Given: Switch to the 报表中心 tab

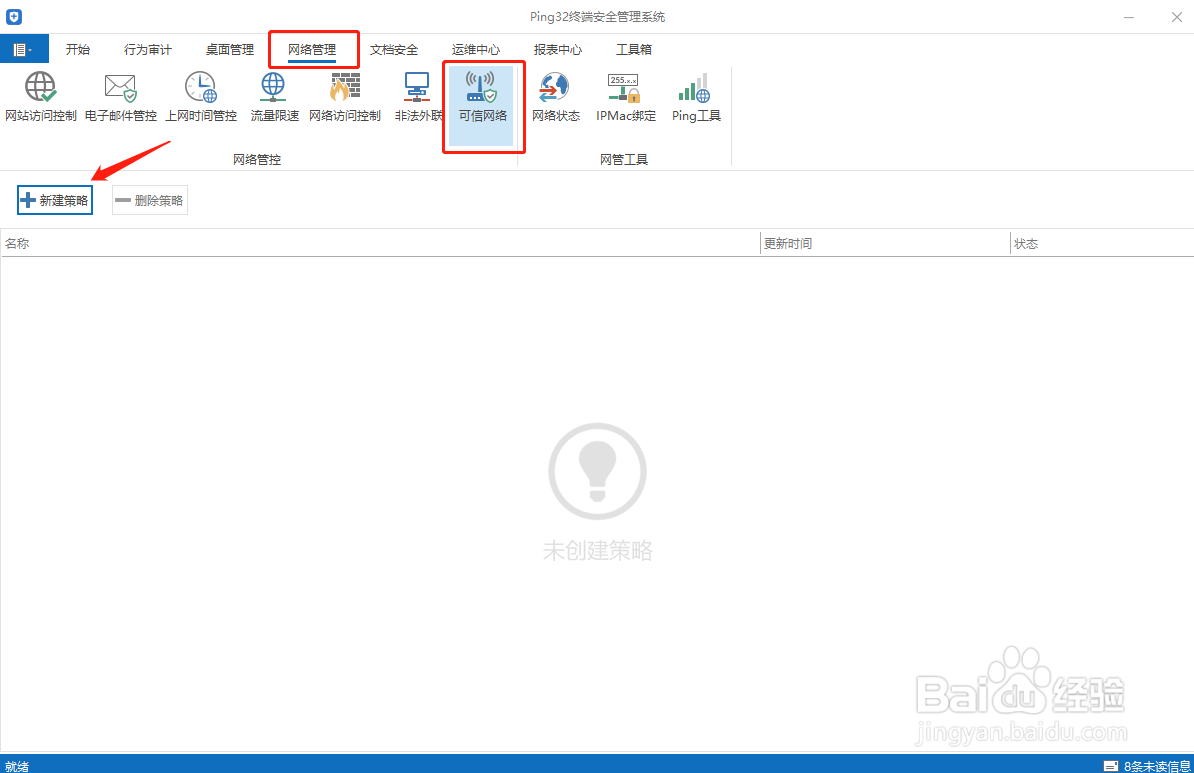Looking at the screenshot, I should (557, 50).
